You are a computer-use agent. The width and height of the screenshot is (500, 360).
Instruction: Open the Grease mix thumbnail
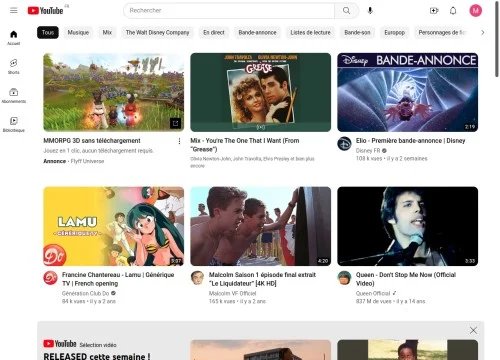coord(261,92)
